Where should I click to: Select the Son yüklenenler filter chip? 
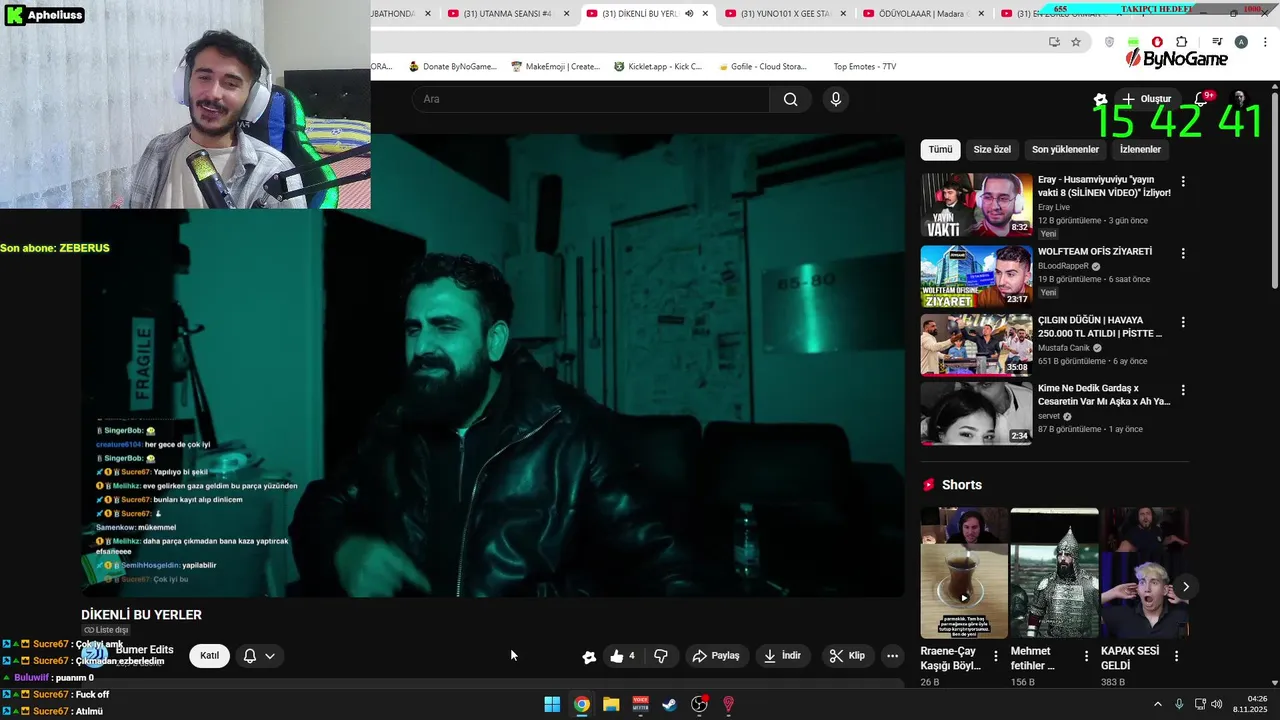(x=1065, y=149)
